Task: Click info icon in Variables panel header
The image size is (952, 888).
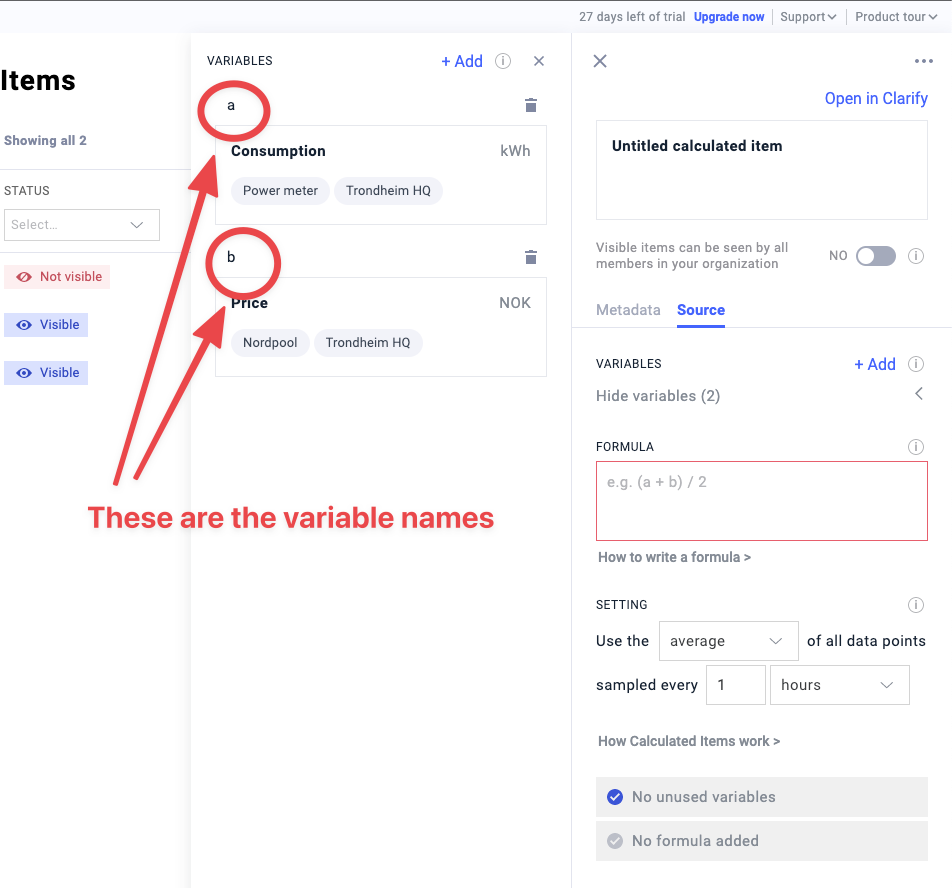Action: point(503,61)
